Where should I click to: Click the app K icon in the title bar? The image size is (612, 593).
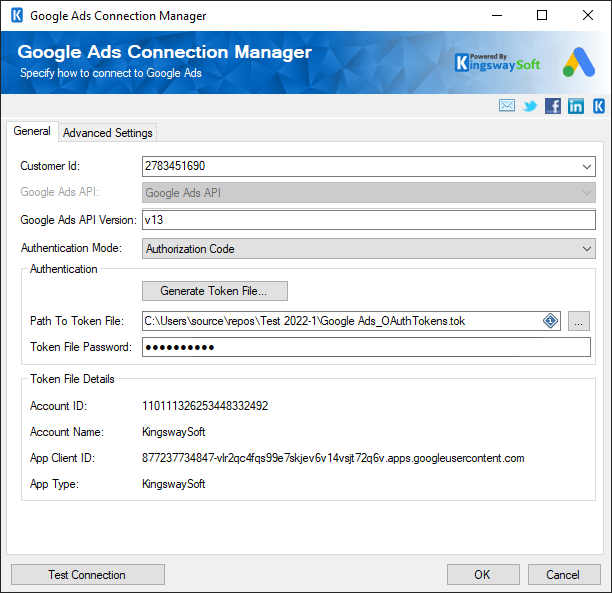tap(17, 16)
